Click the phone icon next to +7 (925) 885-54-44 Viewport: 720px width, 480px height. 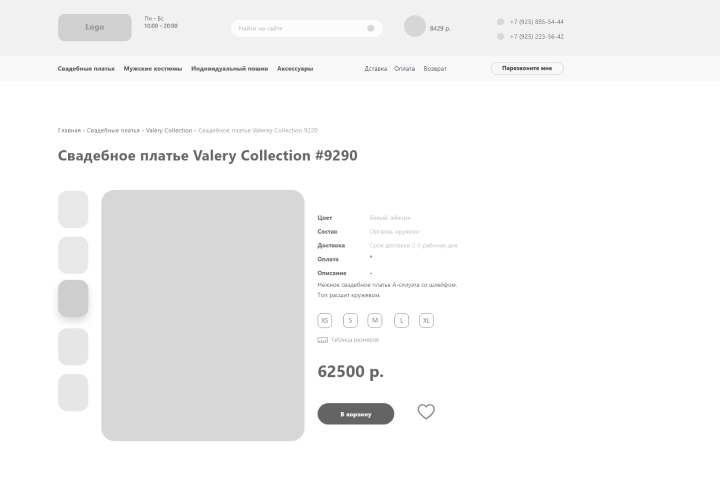[501, 22]
